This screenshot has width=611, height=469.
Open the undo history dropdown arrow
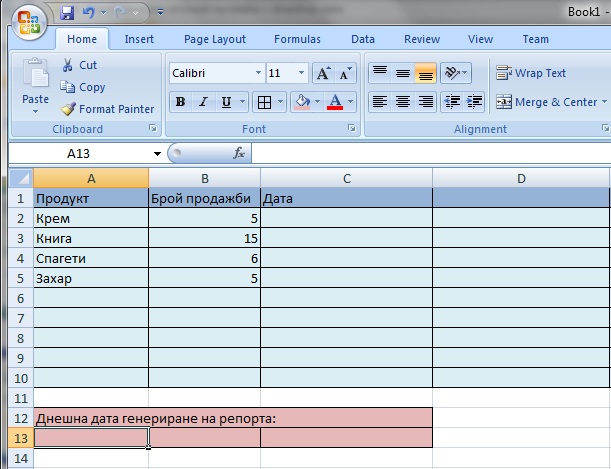point(104,13)
